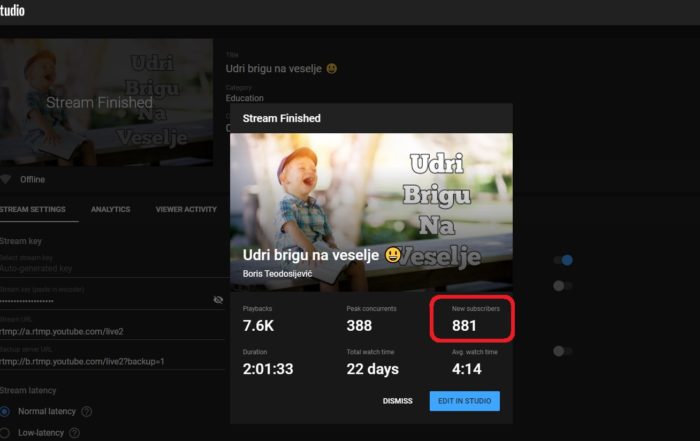Click the Stream key section heading

pos(21,241)
